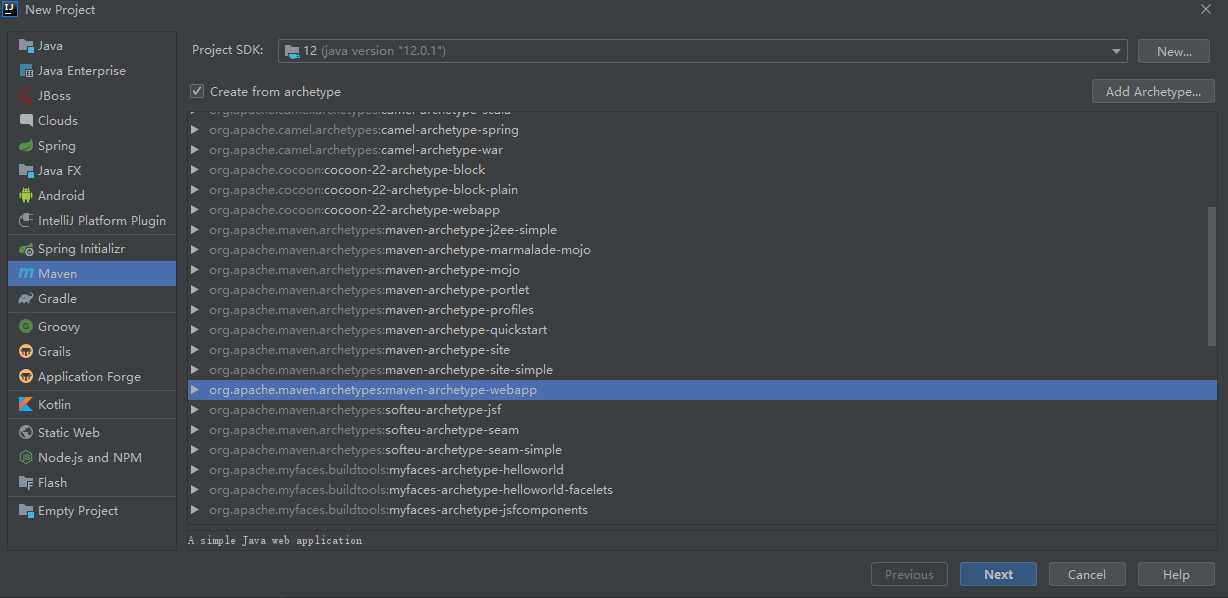Expand the maven-archetype-webapp entry
Screen dimensions: 1228x598
[195, 390]
